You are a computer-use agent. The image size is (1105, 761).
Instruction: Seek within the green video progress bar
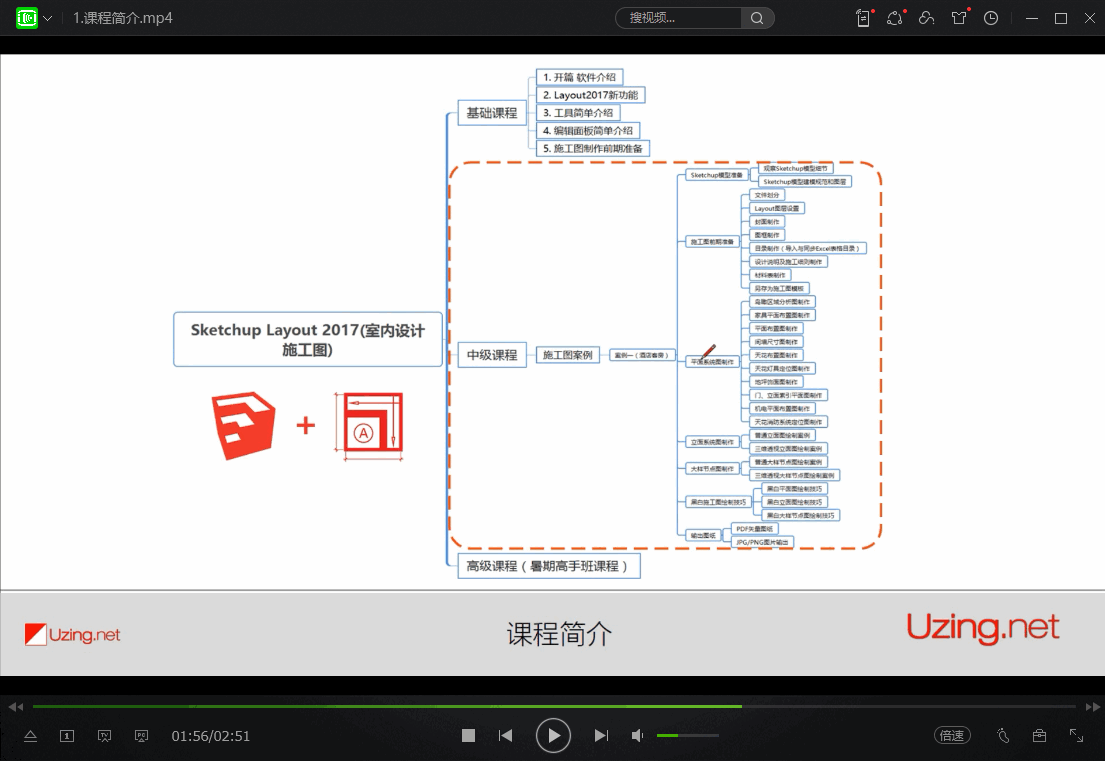(x=554, y=706)
